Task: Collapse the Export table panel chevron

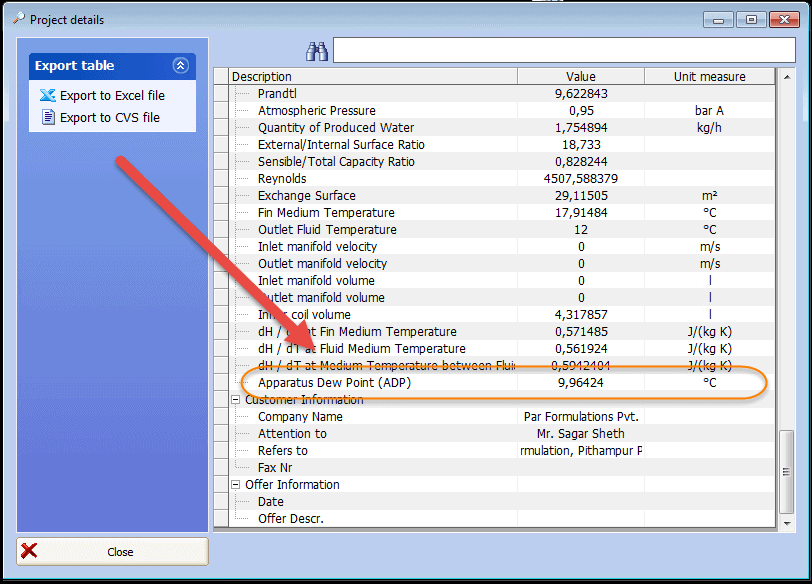Action: [x=180, y=66]
